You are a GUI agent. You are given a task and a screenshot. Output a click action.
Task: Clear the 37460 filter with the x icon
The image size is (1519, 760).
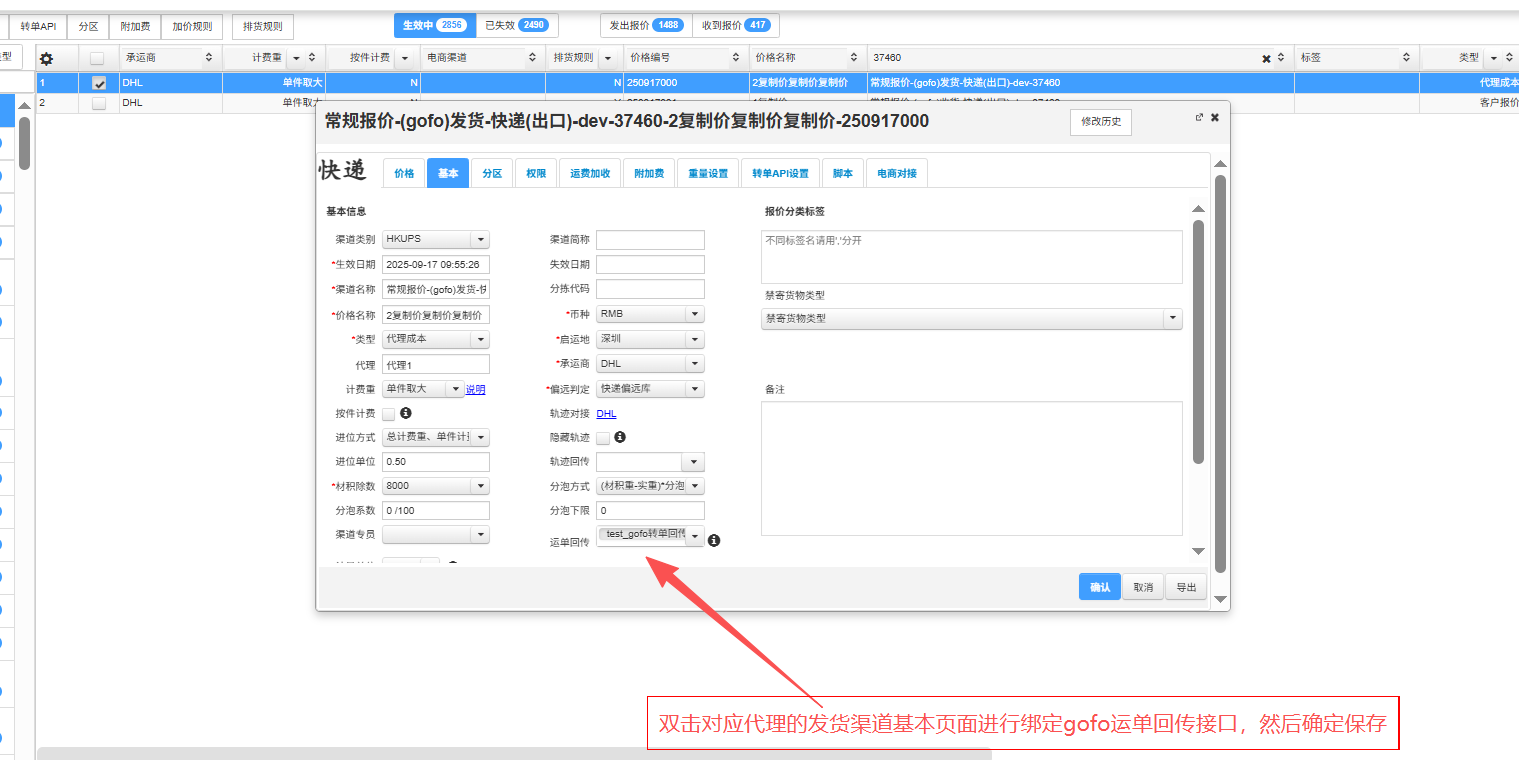(x=1266, y=59)
